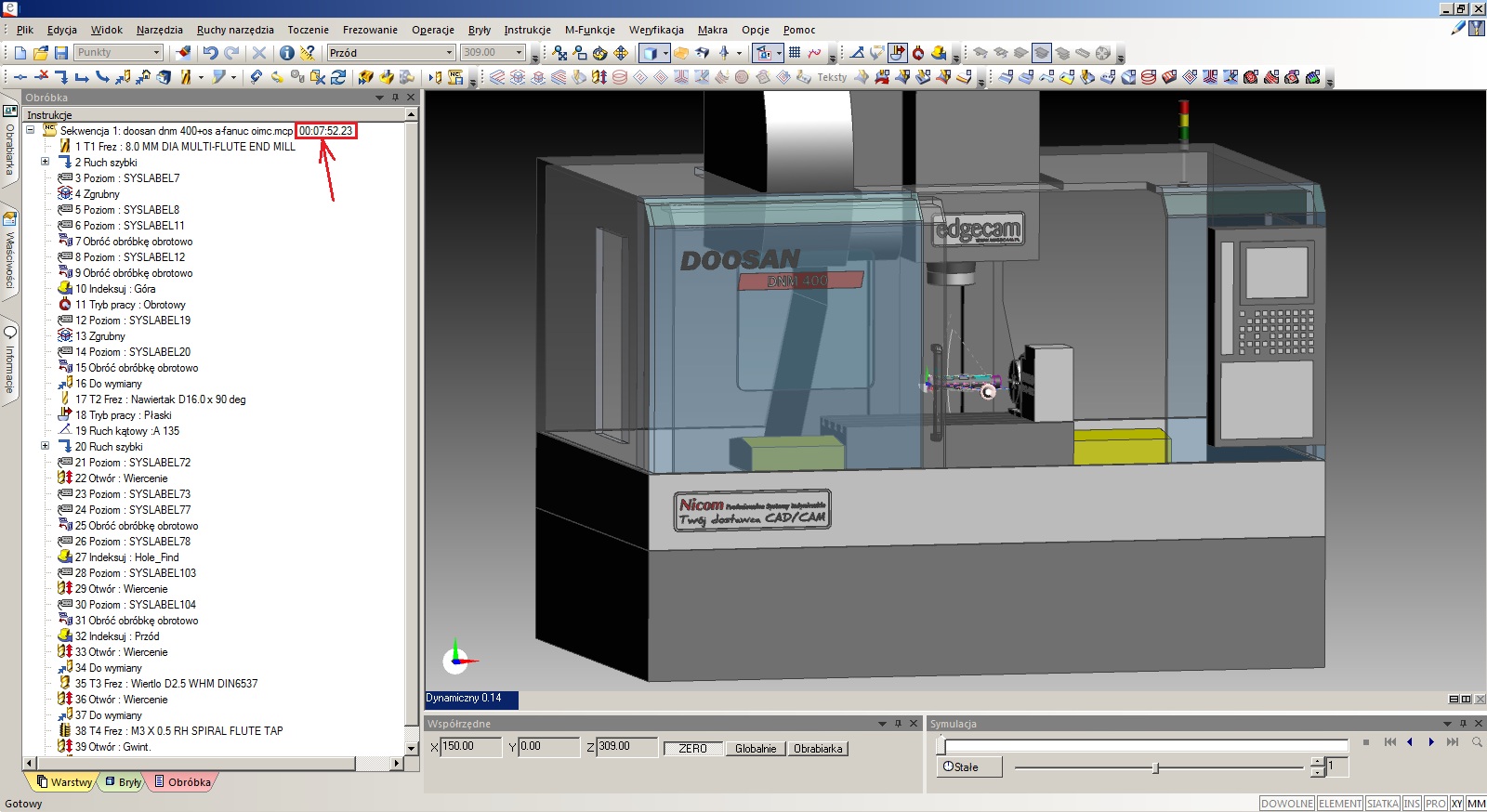Click the Obrabiarka side panel icon
The height and width of the screenshot is (812, 1487).
(x=10, y=110)
